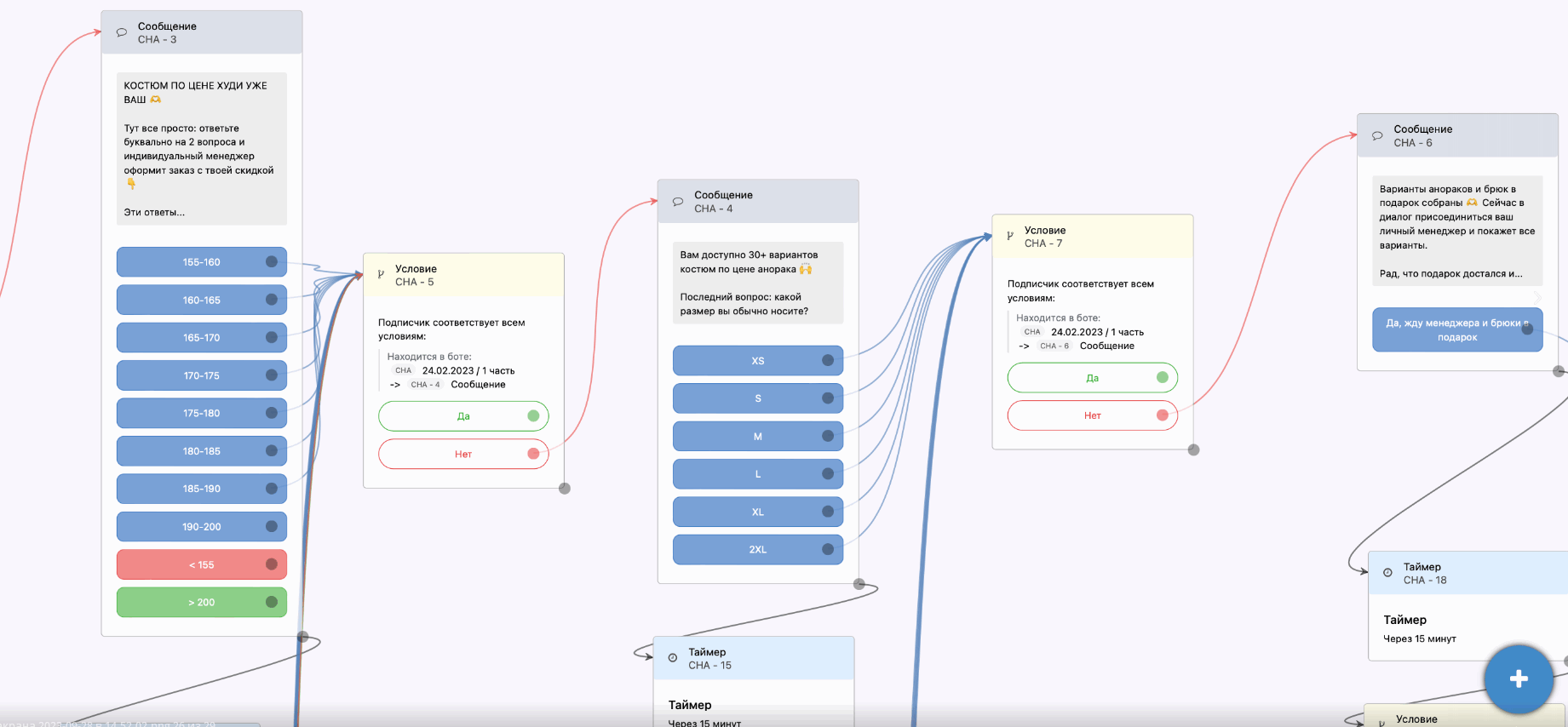Select the XS size button
Image resolution: width=1568 pixels, height=727 pixels.
click(758, 360)
